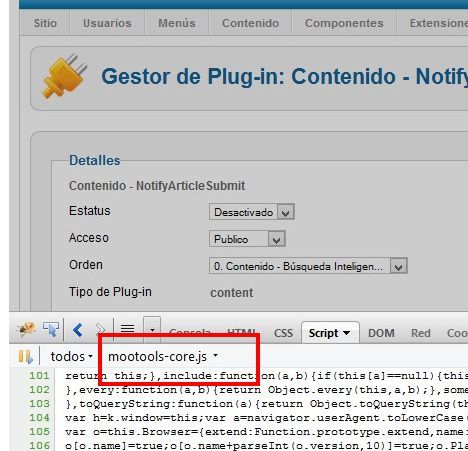The width and height of the screenshot is (468, 451).
Task: Open the Script tab dropdown arrow
Action: click(x=346, y=333)
